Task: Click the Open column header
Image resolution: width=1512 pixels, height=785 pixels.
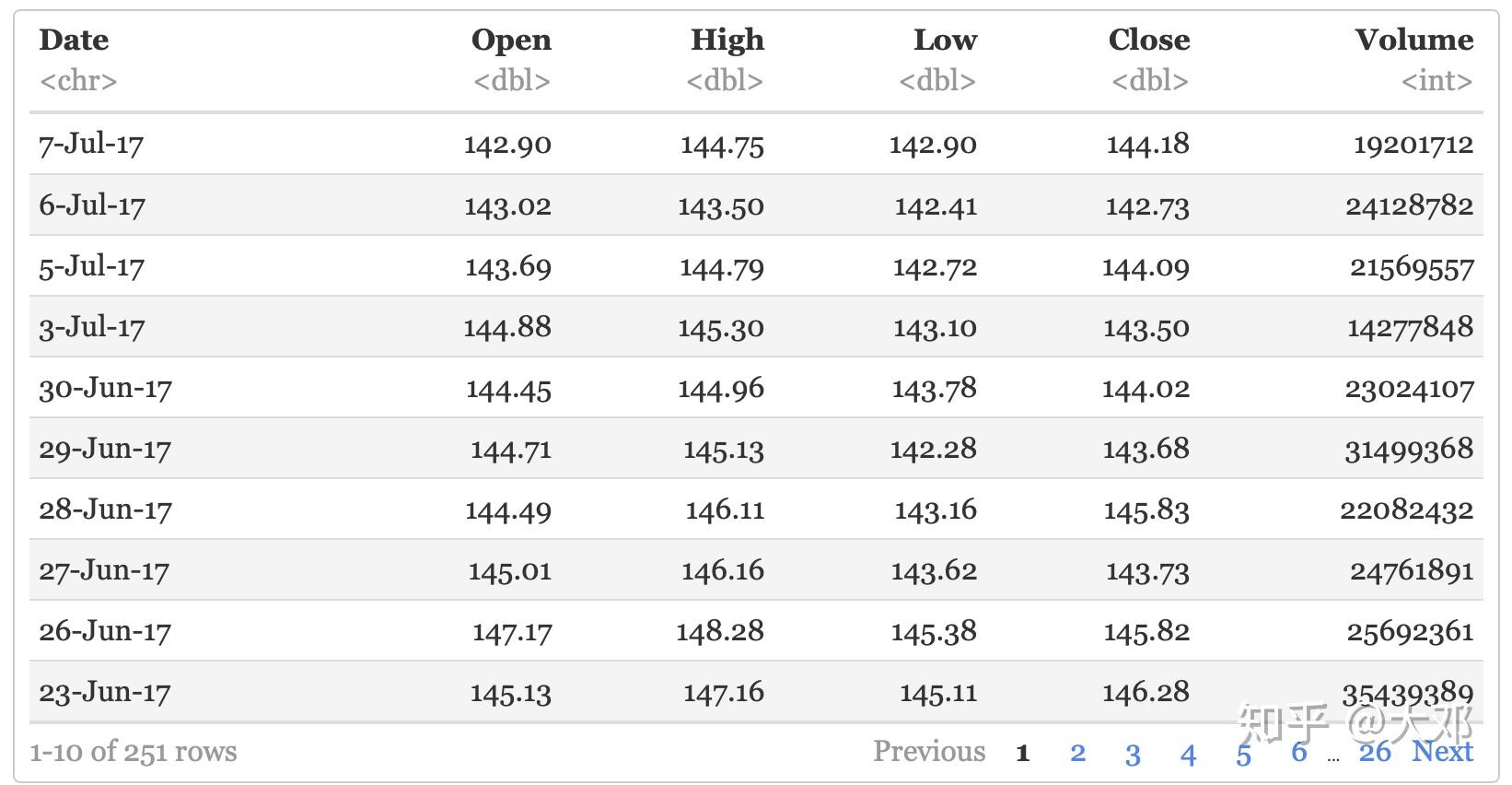Action: point(511,41)
